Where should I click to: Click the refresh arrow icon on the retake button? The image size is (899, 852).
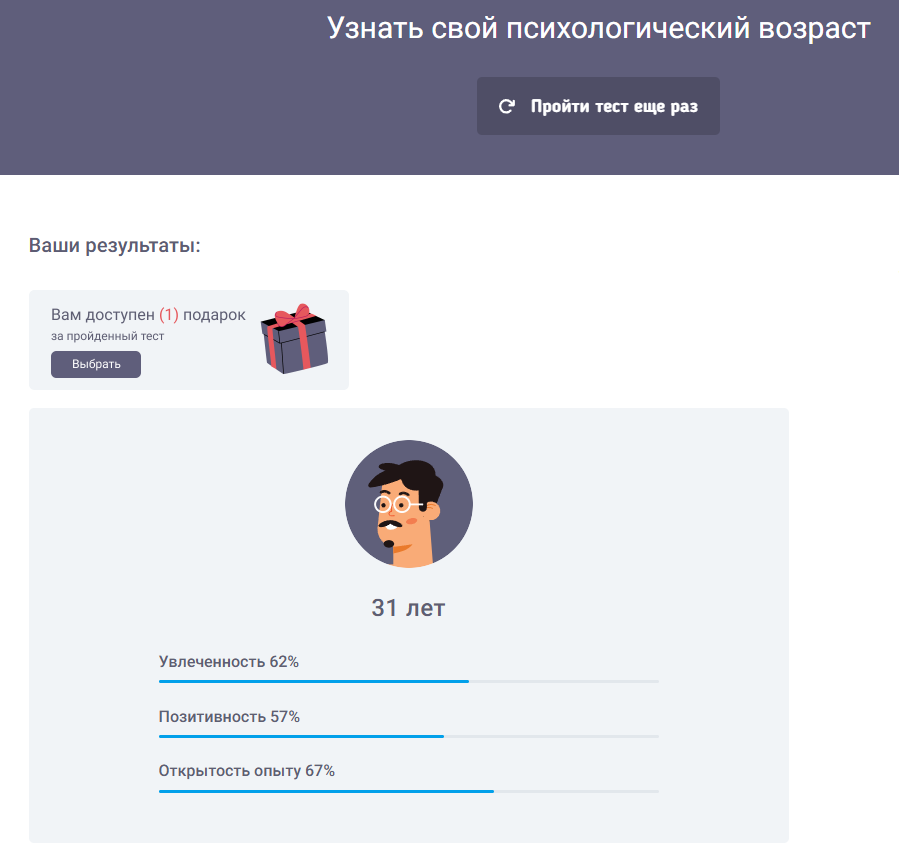tap(506, 106)
